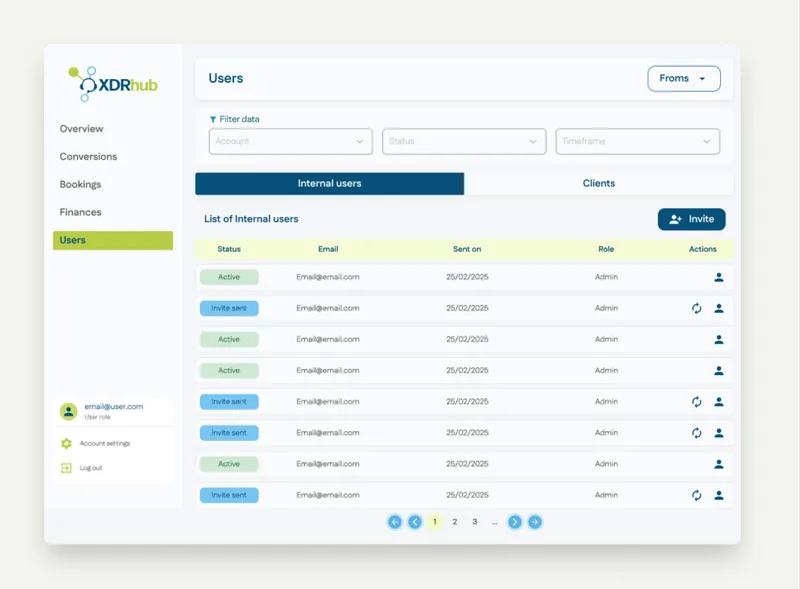Click the Actions column header
The image size is (800, 589).
pos(703,249)
